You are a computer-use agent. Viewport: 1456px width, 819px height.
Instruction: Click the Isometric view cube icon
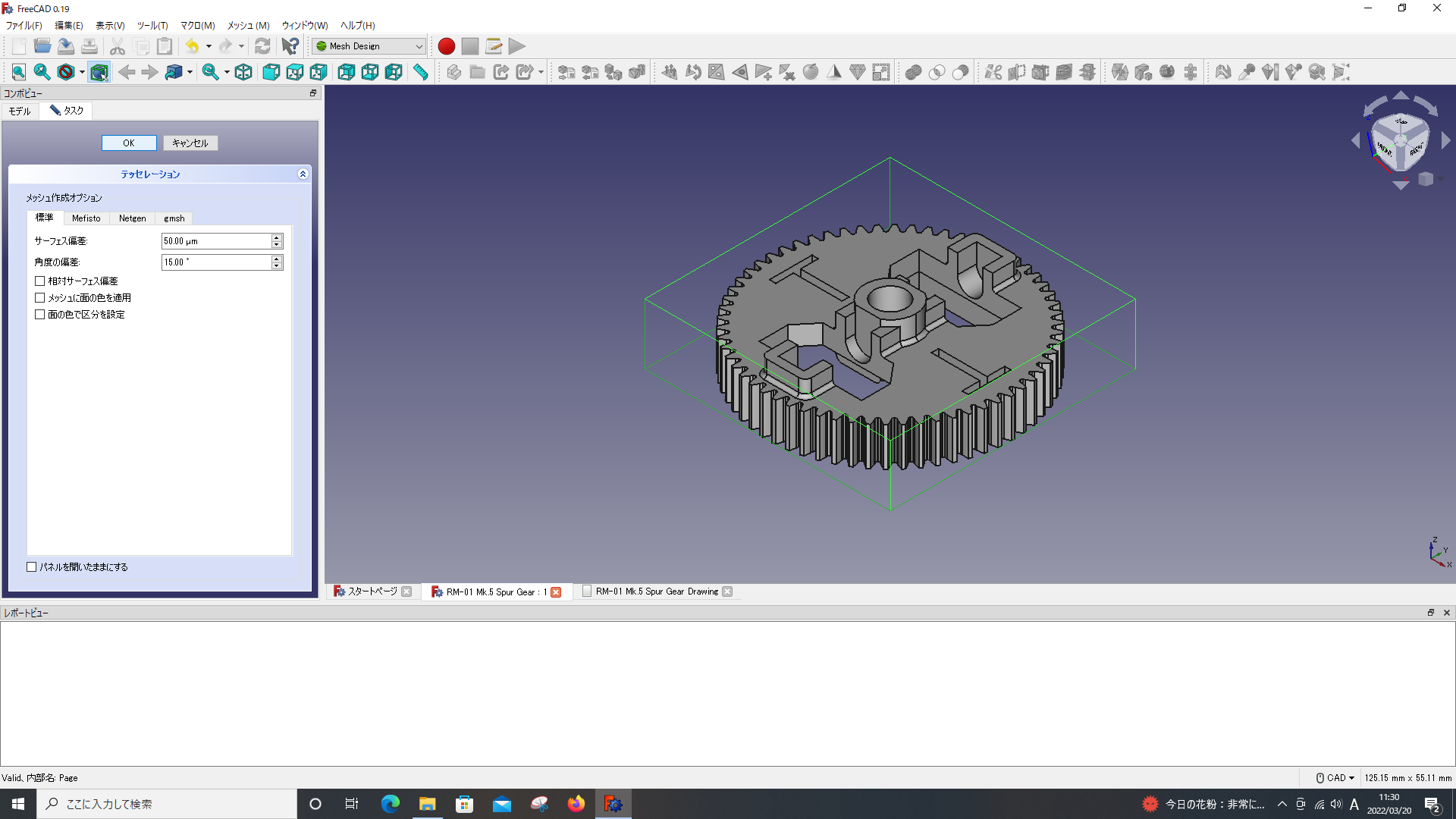[x=243, y=72]
